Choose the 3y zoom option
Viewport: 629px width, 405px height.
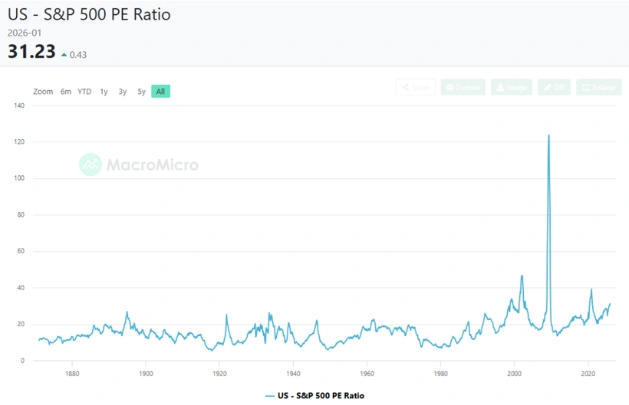coord(123,92)
